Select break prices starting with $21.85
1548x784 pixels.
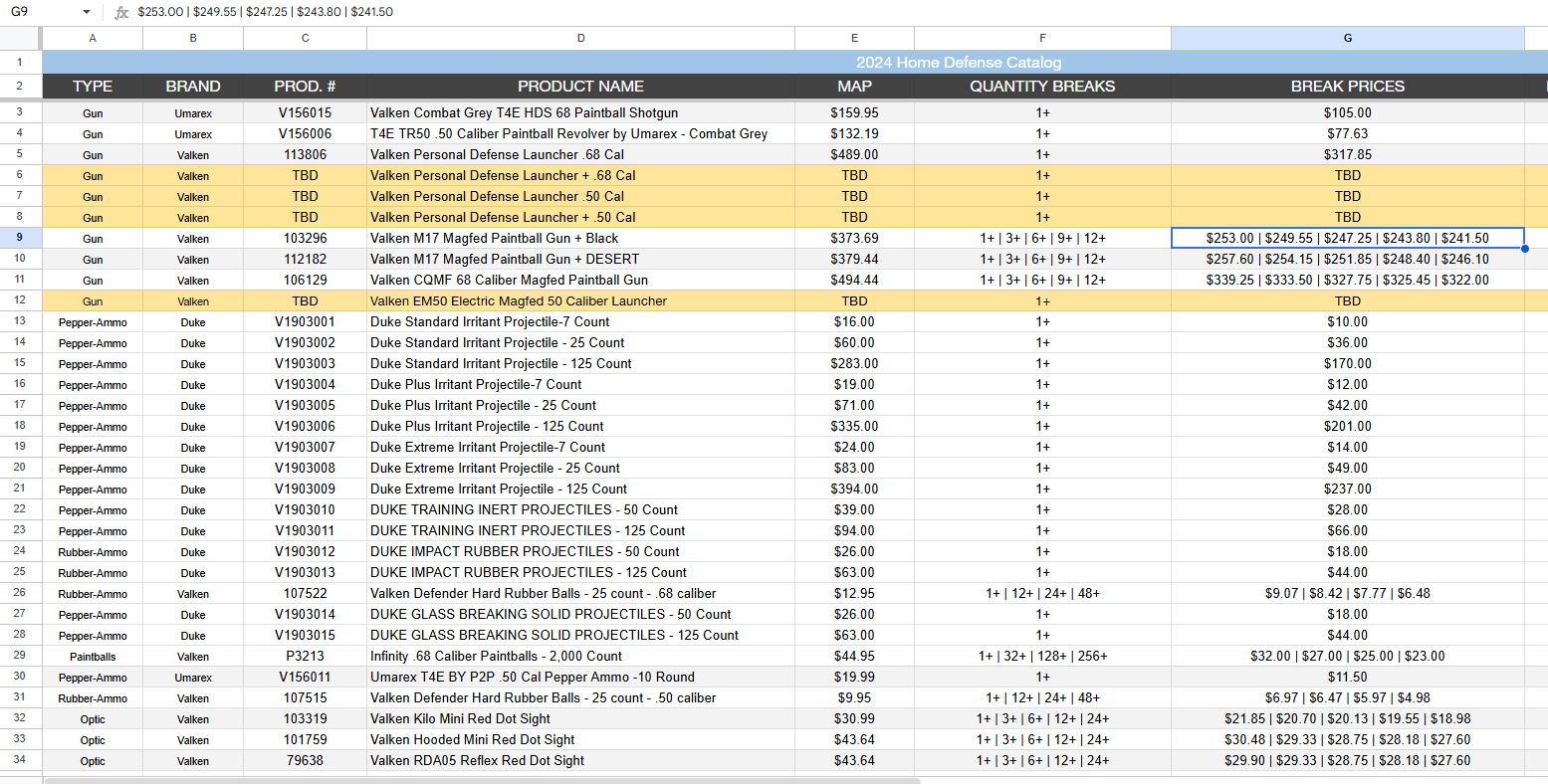point(1348,718)
